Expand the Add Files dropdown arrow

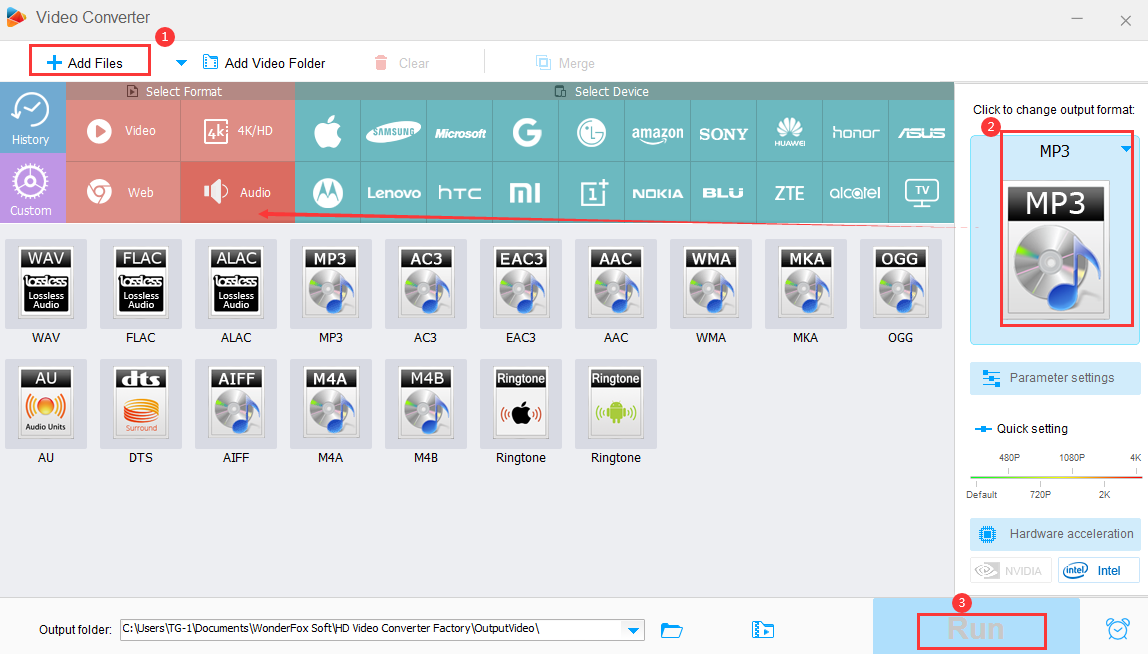tap(181, 63)
